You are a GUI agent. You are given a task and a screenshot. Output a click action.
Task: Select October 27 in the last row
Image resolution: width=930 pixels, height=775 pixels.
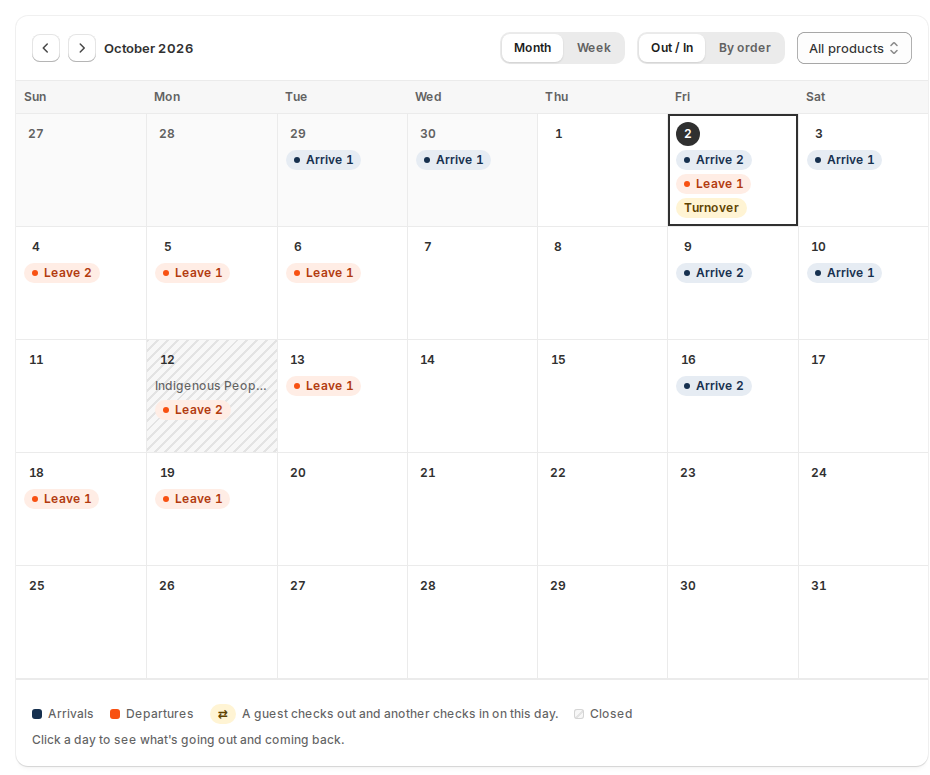point(342,622)
